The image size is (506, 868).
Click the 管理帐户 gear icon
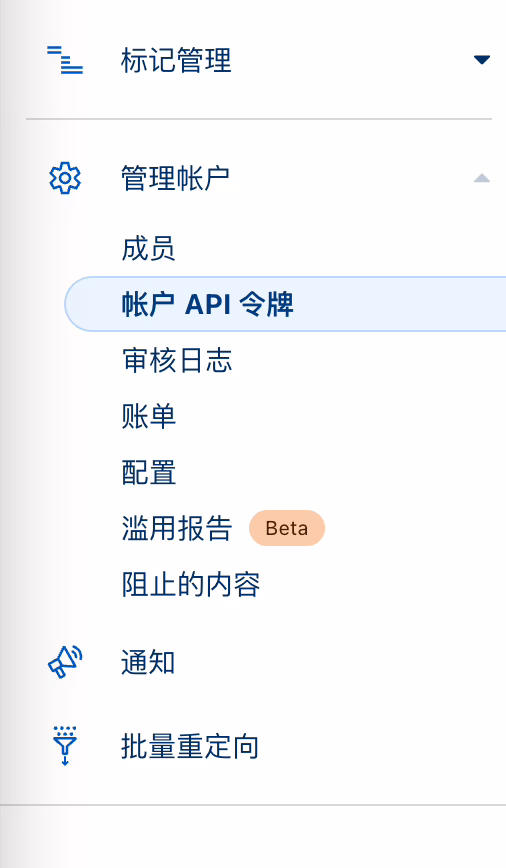coord(65,178)
